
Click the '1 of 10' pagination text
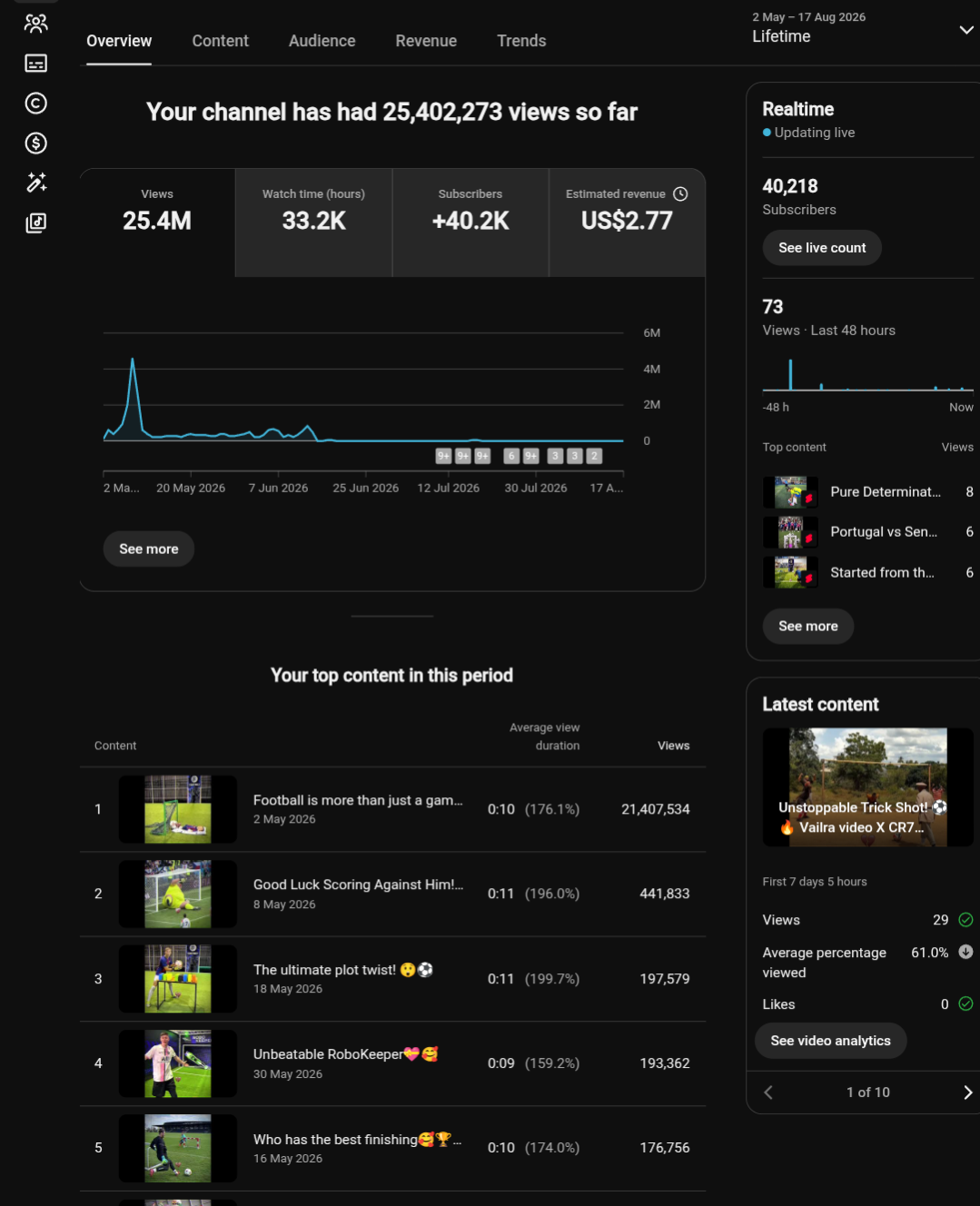868,1092
